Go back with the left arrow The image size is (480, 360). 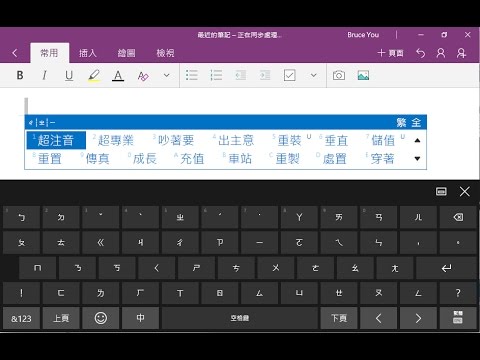(x=14, y=53)
